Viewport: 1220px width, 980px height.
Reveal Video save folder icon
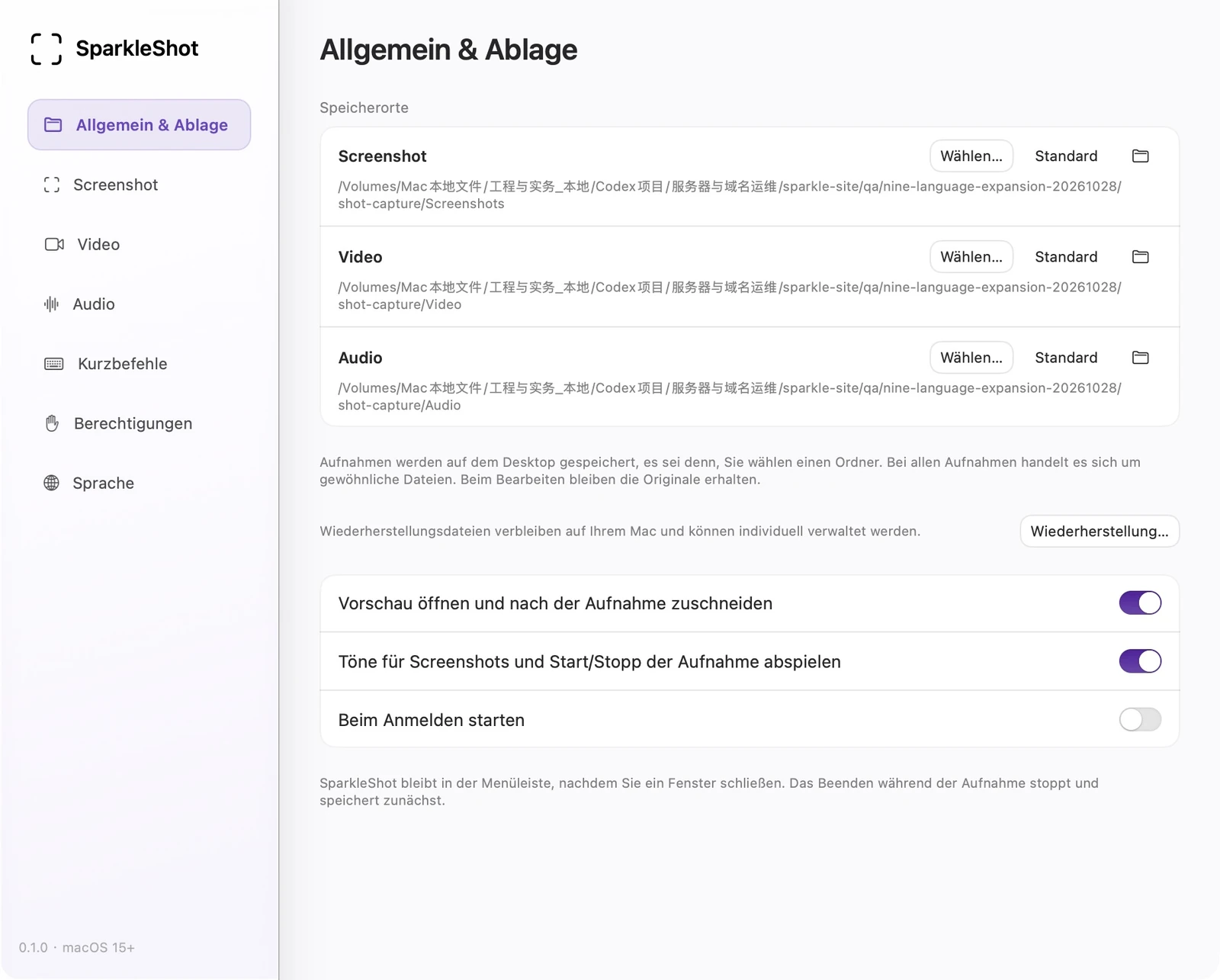pyautogui.click(x=1140, y=256)
